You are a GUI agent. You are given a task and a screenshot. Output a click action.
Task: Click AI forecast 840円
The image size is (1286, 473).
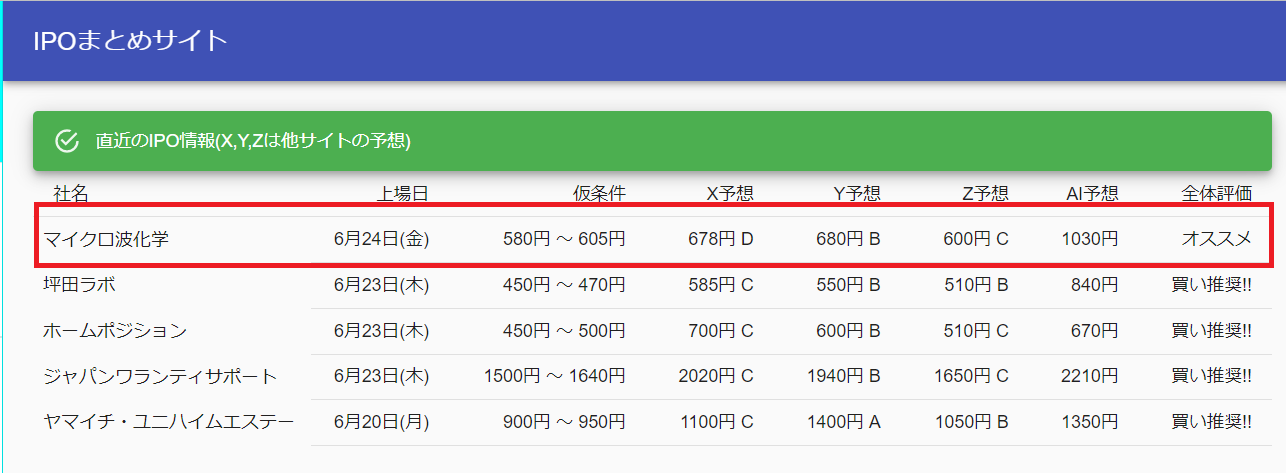click(x=1095, y=285)
